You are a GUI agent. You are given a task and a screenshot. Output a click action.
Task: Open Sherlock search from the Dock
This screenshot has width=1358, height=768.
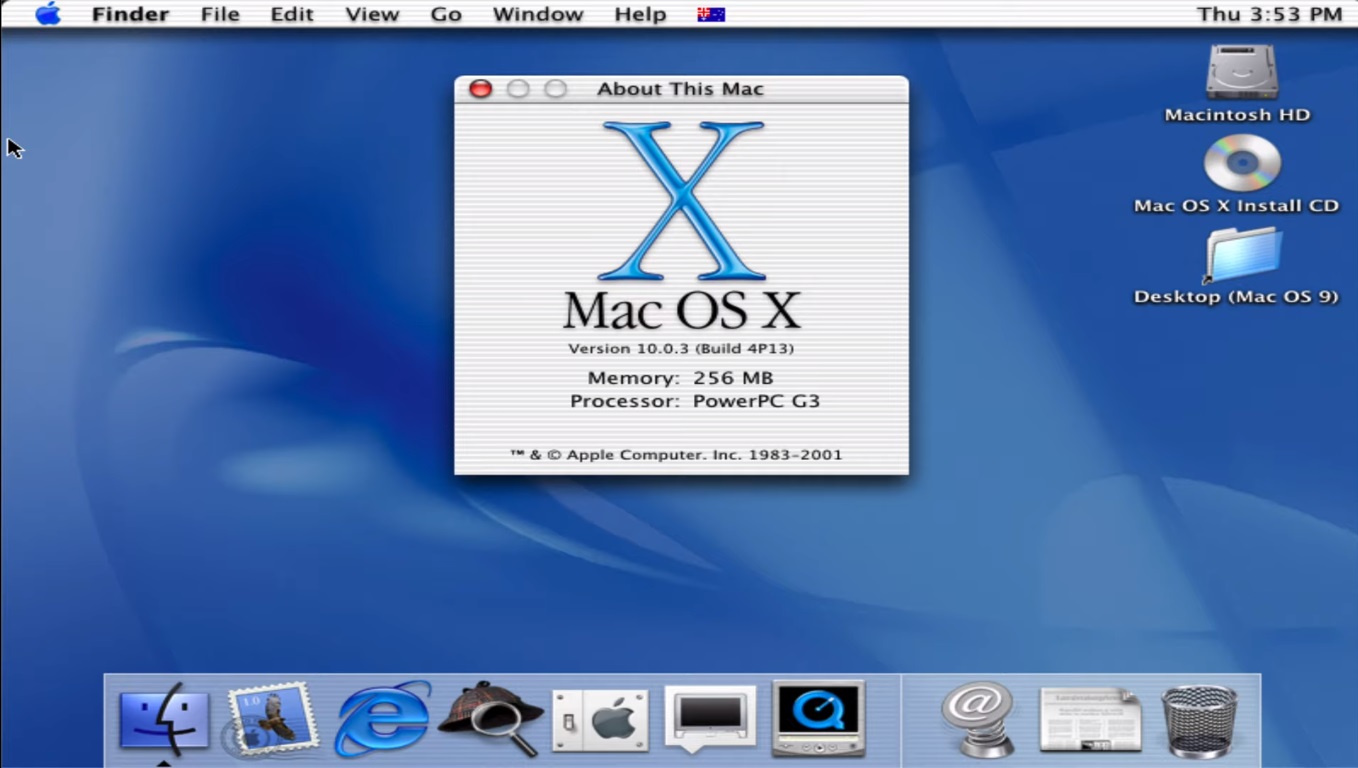[491, 720]
